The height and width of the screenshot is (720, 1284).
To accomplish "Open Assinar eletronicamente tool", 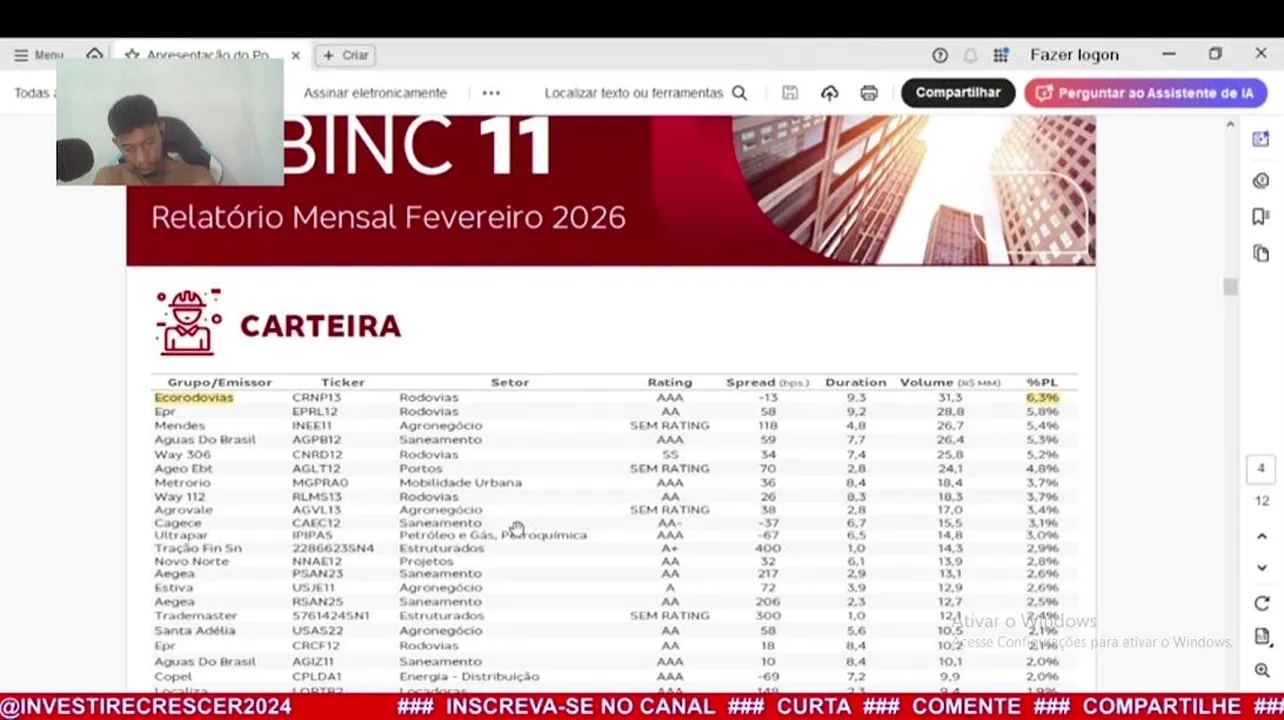I will click(375, 93).
